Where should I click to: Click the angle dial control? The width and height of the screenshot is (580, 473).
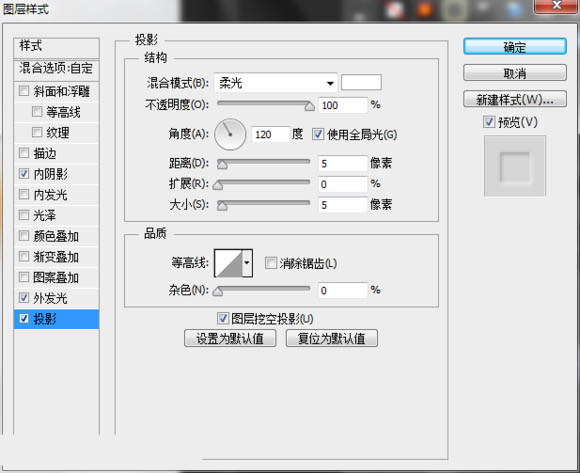click(230, 134)
